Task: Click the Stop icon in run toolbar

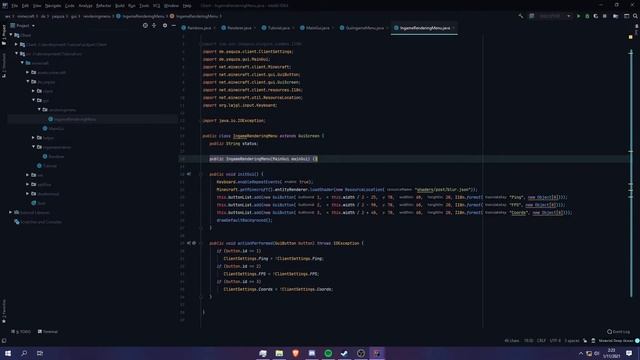Action: click(605, 16)
